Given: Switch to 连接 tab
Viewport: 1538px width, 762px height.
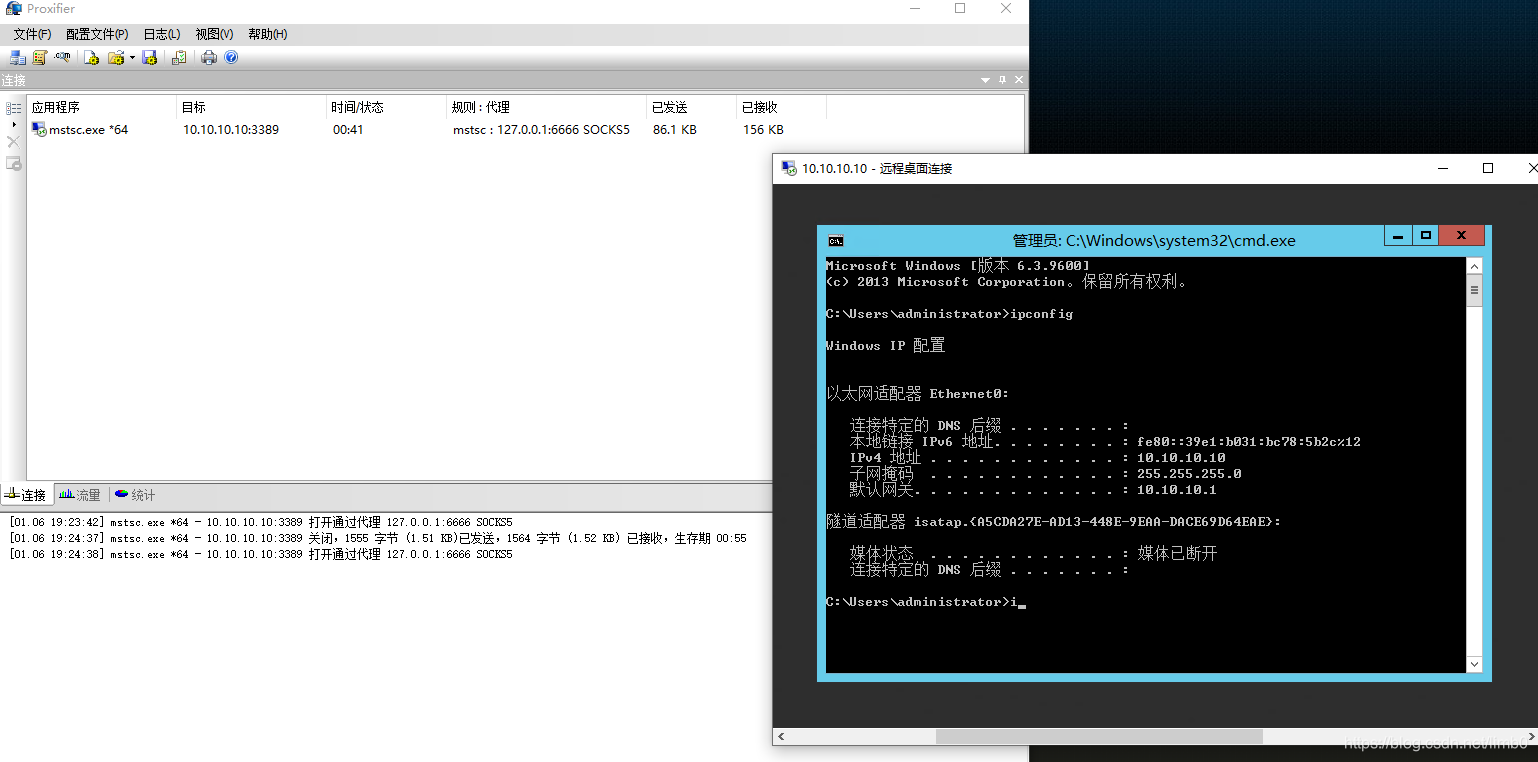Looking at the screenshot, I should click(x=26, y=495).
